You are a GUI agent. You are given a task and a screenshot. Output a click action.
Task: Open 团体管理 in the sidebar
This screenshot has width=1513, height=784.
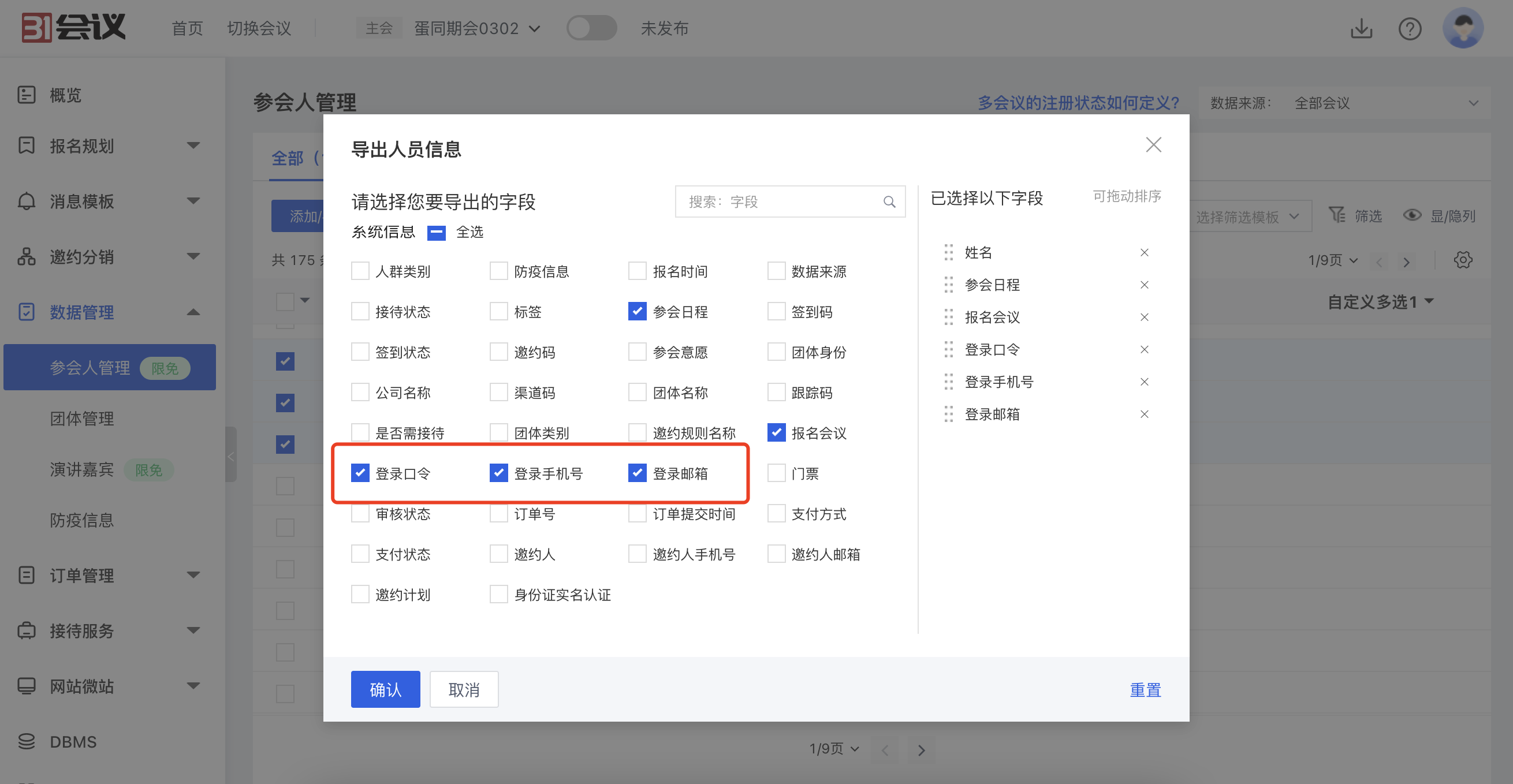point(81,419)
